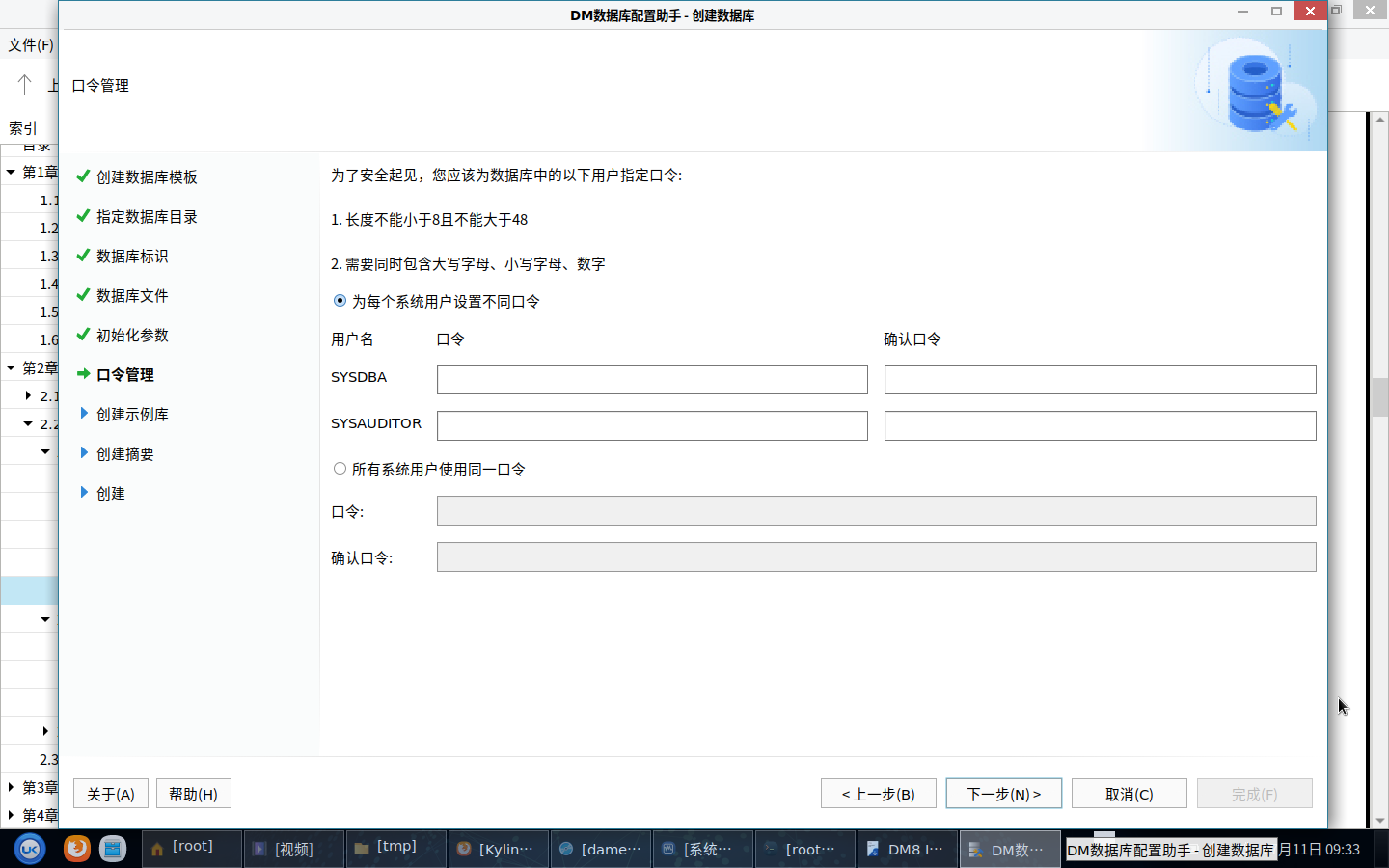Expand the 第3章 tree node
1389x868 pixels.
[x=11, y=787]
